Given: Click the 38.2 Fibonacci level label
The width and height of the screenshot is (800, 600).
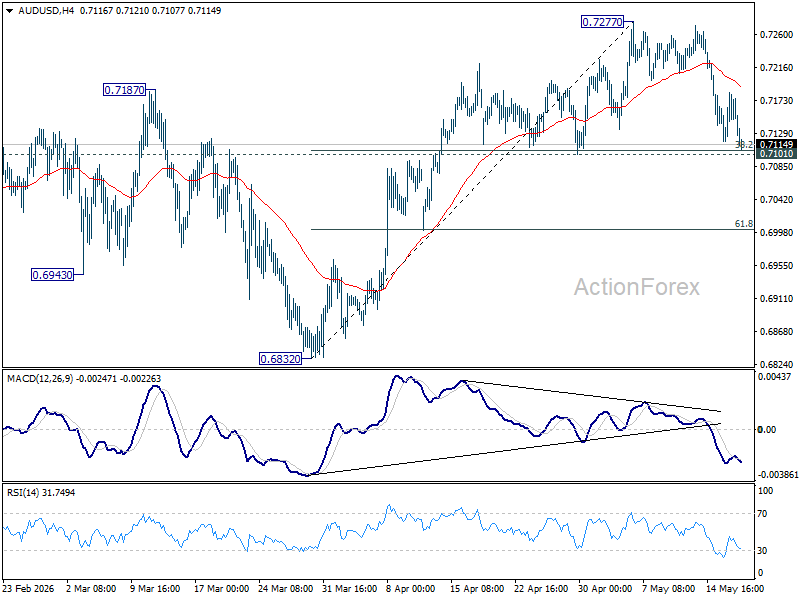Looking at the screenshot, I should pyautogui.click(x=743, y=144).
